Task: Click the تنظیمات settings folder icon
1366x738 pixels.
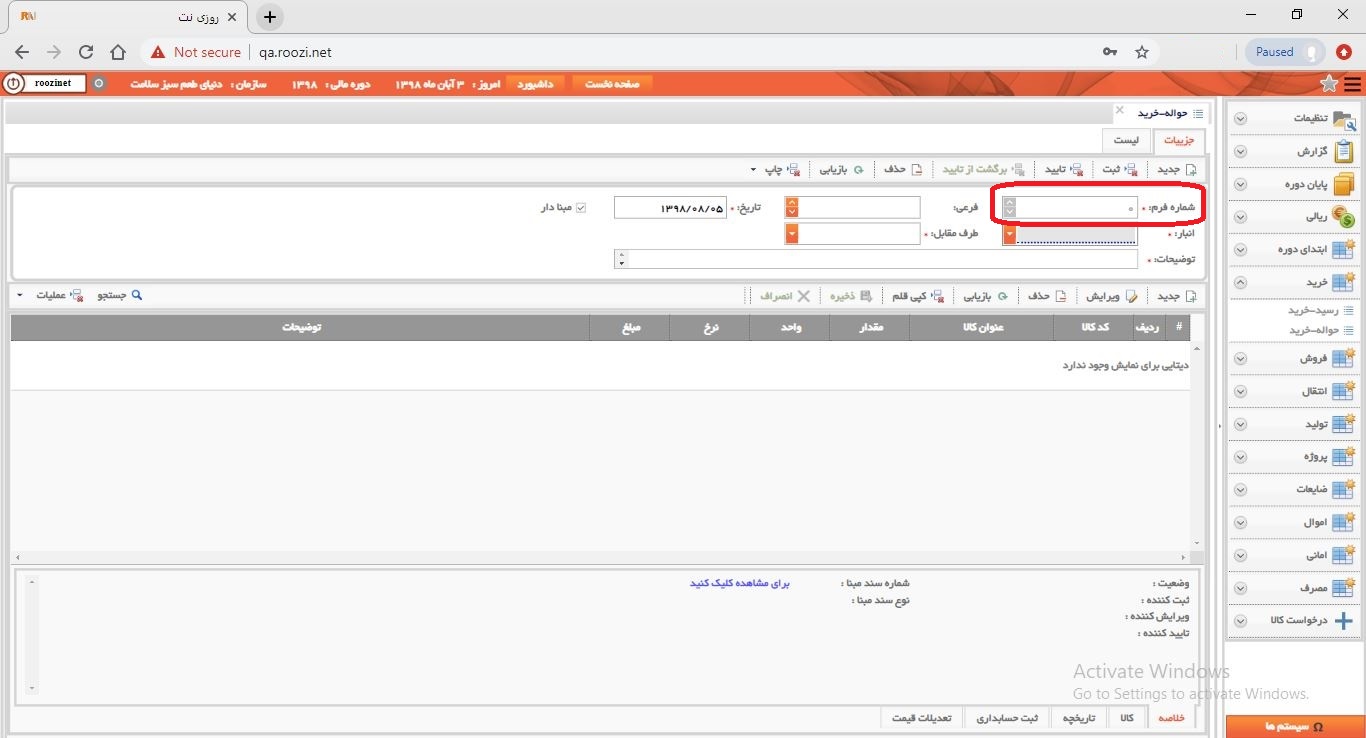Action: pyautogui.click(x=1345, y=118)
